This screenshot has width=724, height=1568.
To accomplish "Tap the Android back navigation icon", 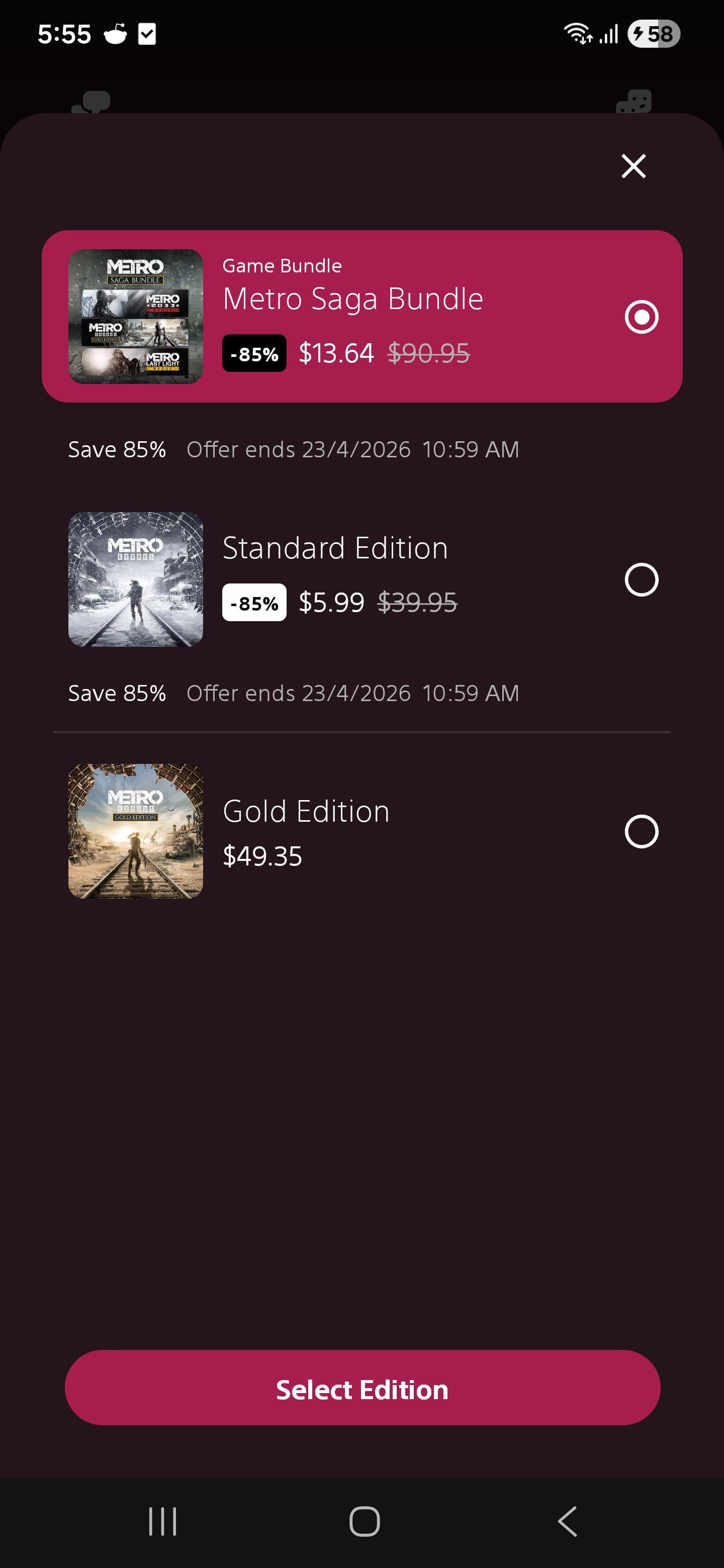I will [x=568, y=1522].
